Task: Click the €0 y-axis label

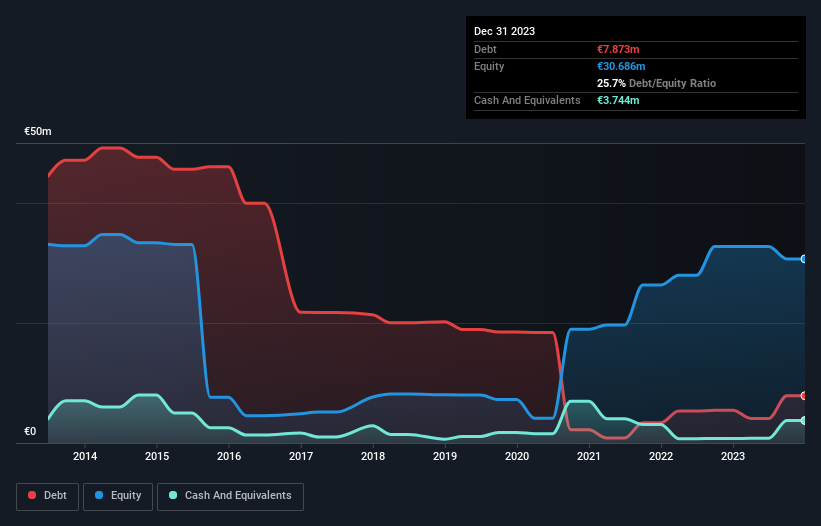Action: (x=30, y=431)
